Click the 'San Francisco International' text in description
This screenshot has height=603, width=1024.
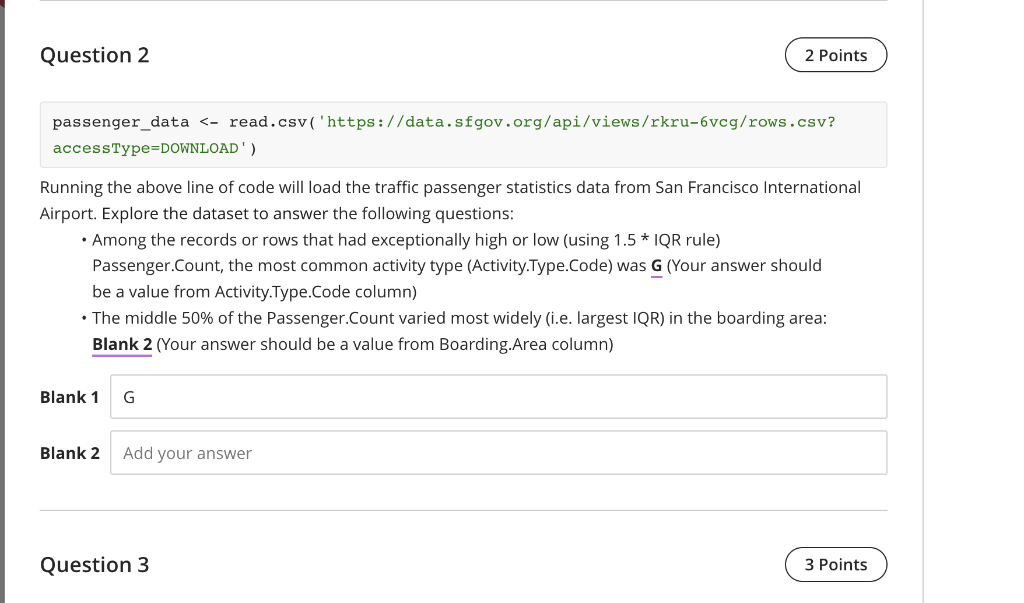click(758, 187)
